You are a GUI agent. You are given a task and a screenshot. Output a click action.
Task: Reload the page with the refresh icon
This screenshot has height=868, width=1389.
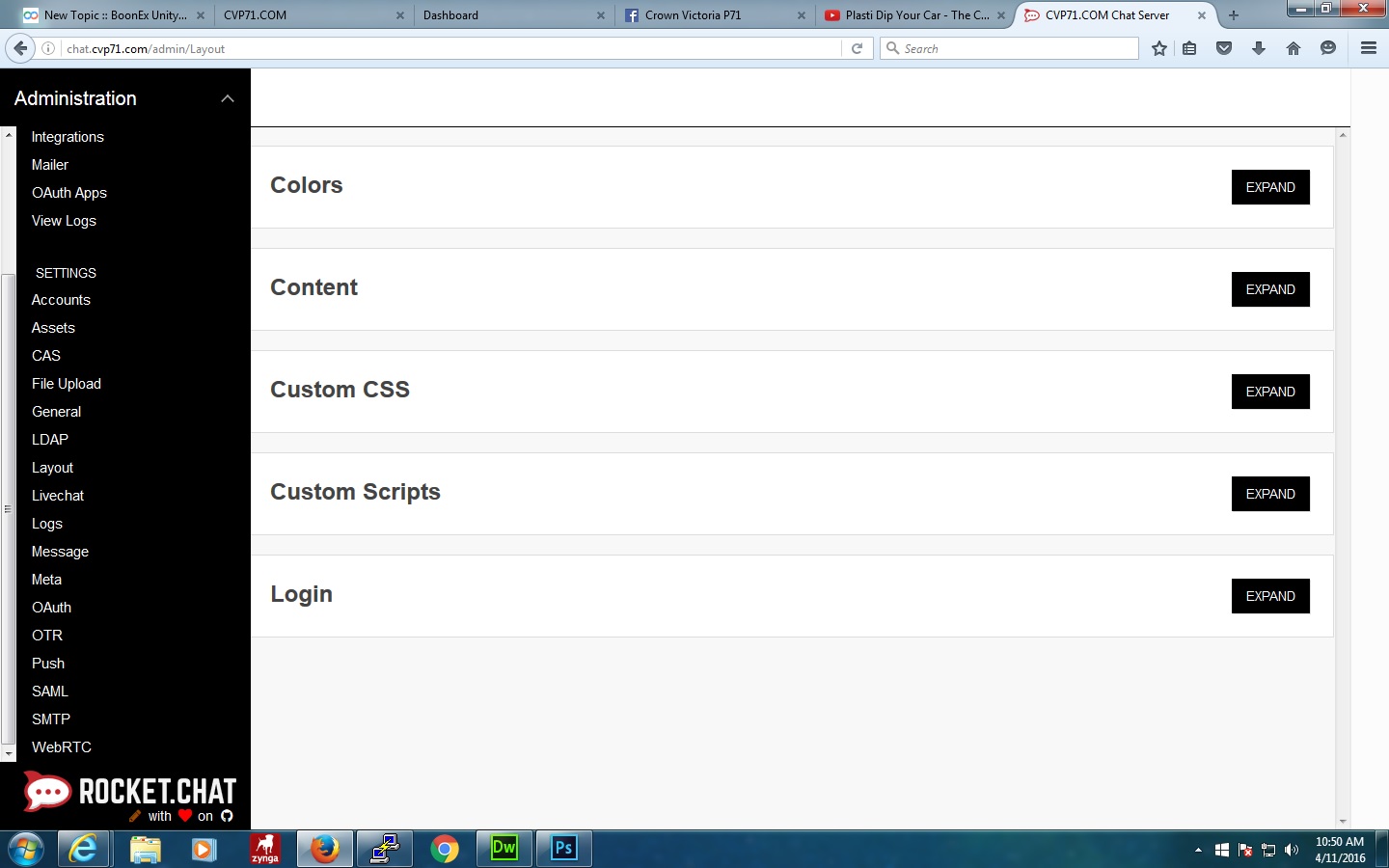(857, 48)
